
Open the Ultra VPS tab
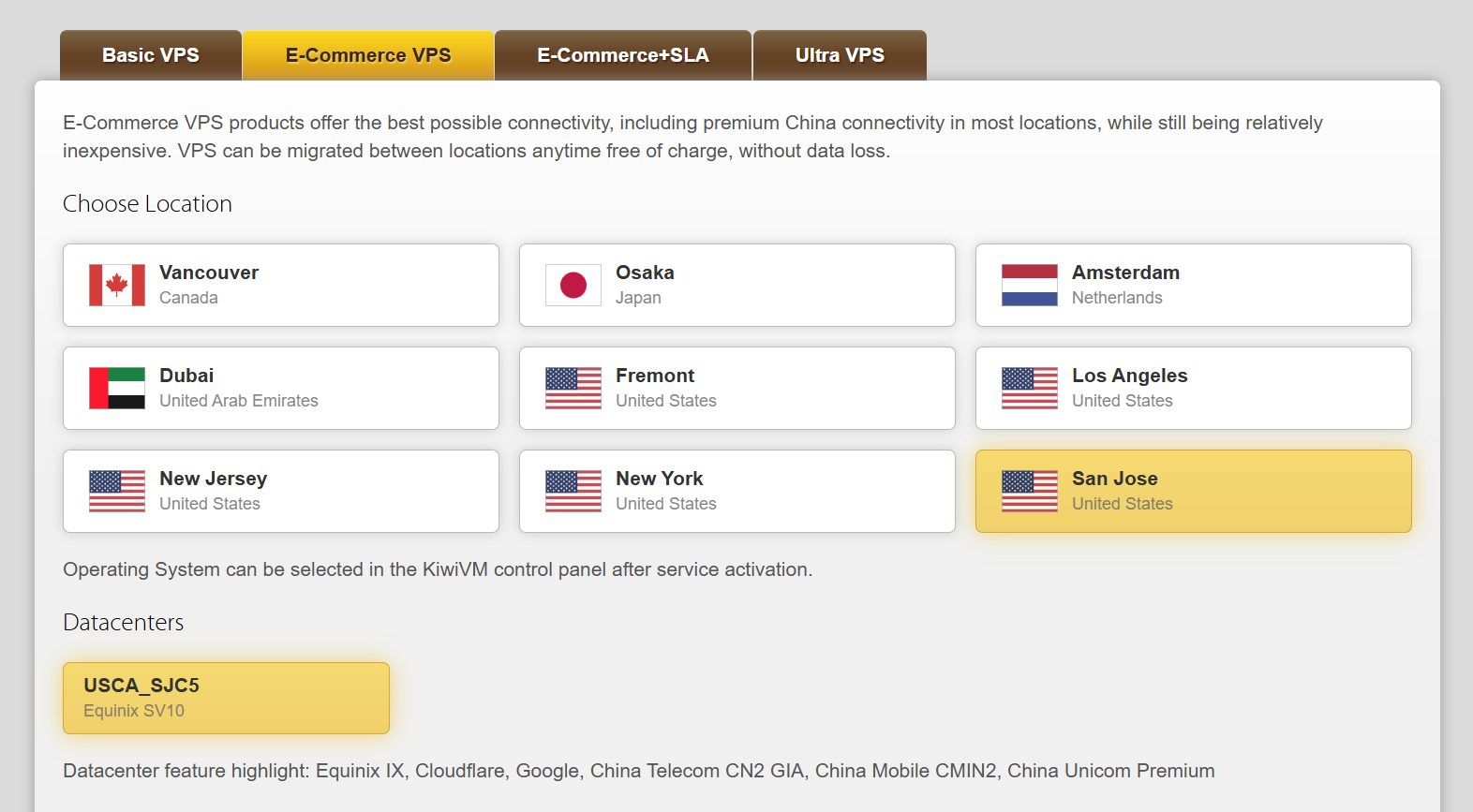pyautogui.click(x=840, y=55)
